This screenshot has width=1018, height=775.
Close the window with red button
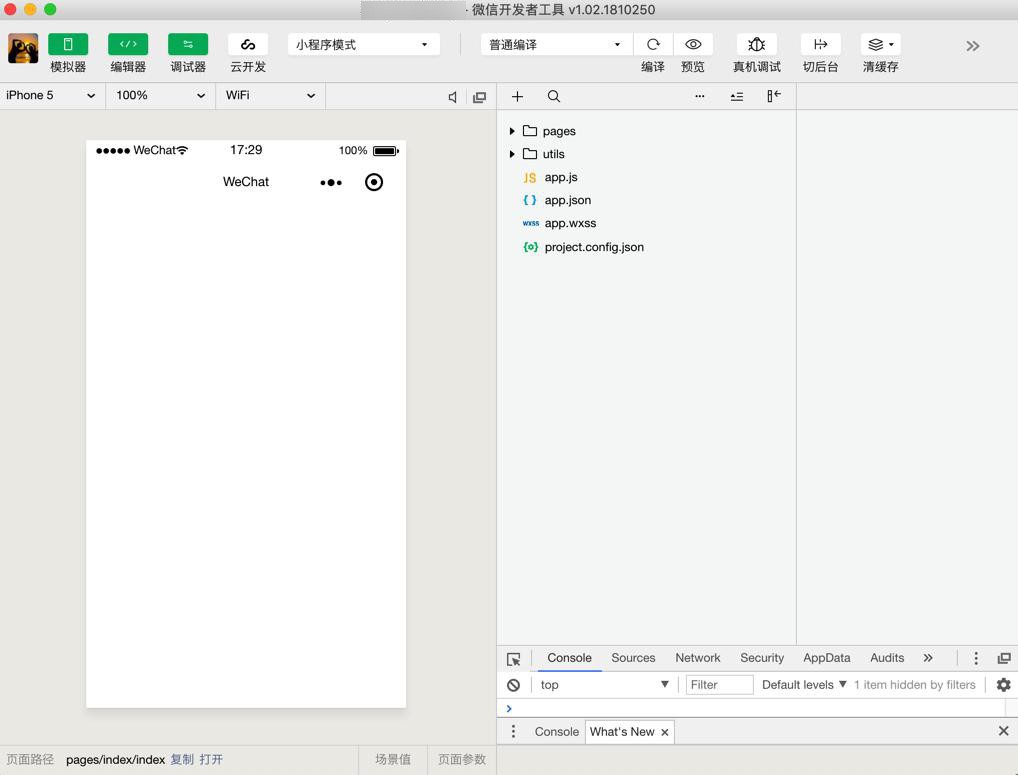tap(10, 9)
